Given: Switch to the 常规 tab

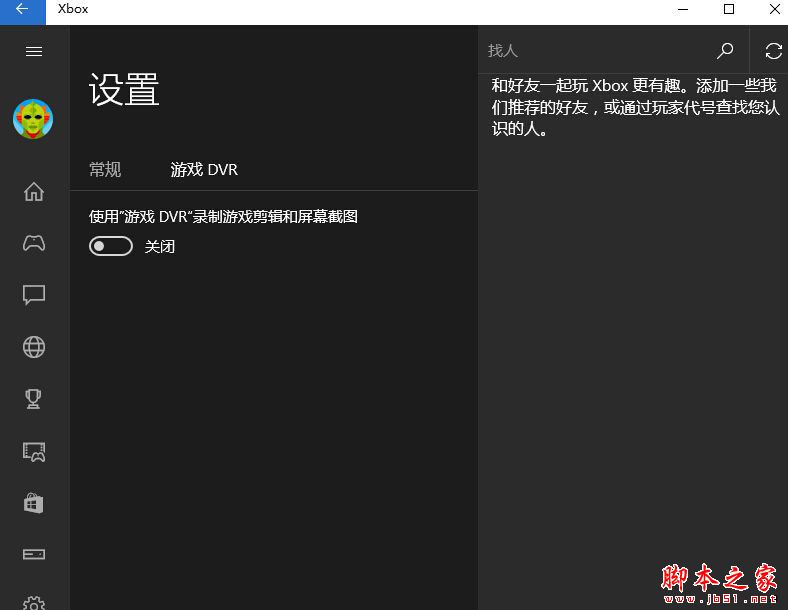Looking at the screenshot, I should click(105, 170).
